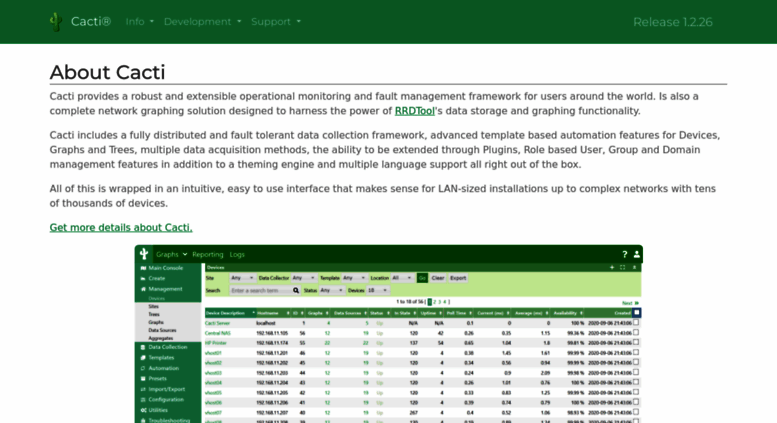Viewport: 777px width, 423px height.
Task: Open the Site filter dropdown
Action: click(x=242, y=278)
